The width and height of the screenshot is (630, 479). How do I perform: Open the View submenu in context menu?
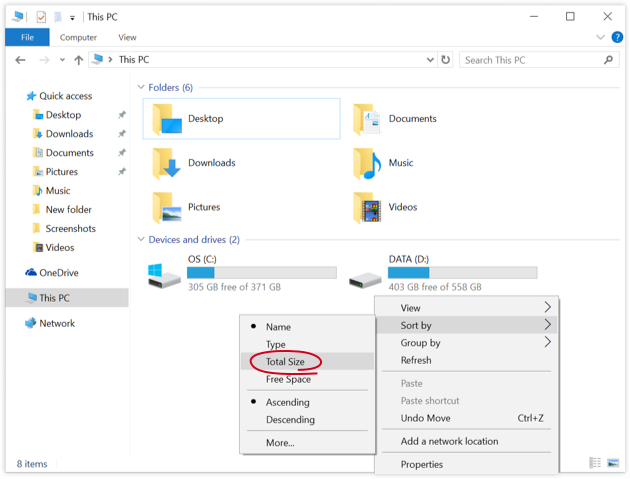tap(466, 308)
